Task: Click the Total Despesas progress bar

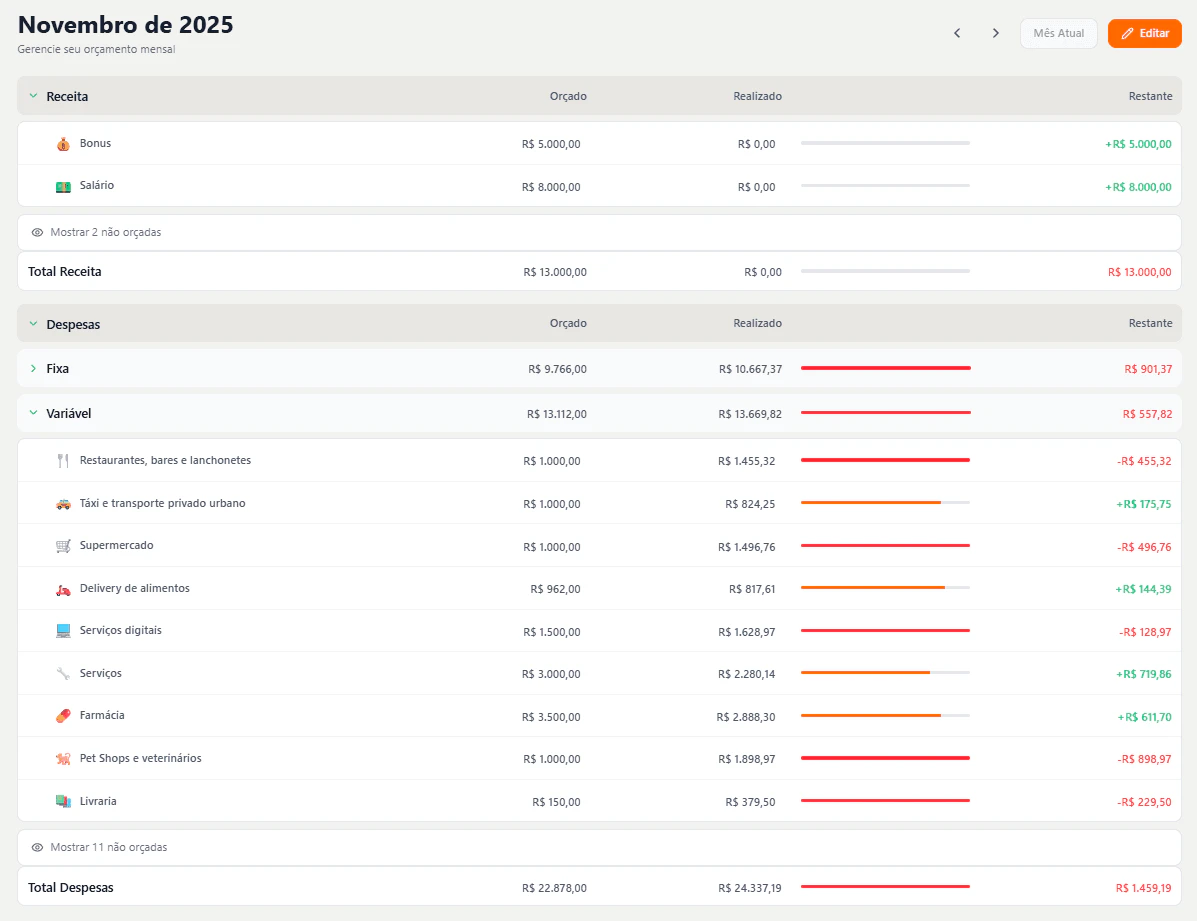Action: (885, 887)
